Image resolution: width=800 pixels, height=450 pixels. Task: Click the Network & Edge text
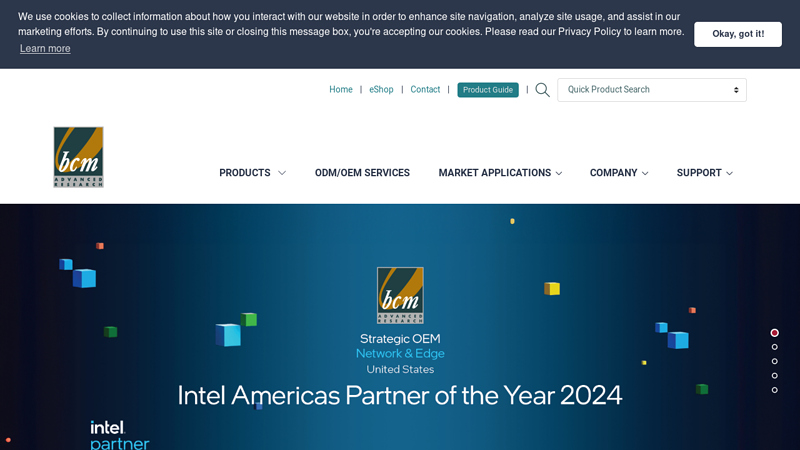(400, 354)
